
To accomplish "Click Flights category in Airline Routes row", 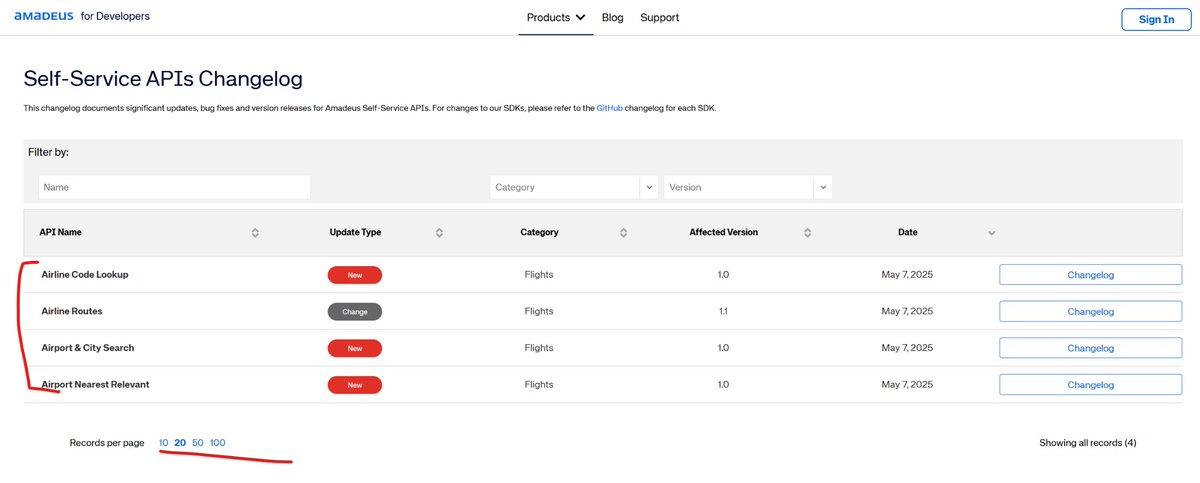I will [x=539, y=311].
